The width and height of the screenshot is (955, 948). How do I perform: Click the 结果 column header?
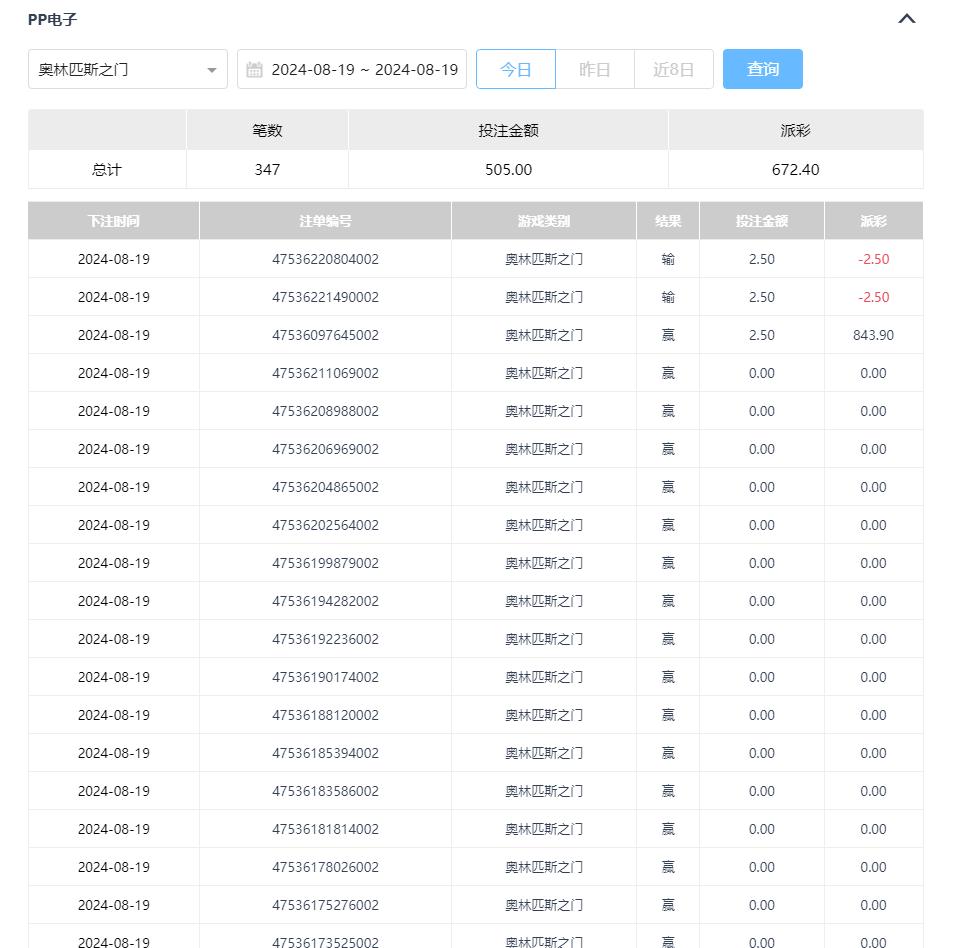click(x=668, y=221)
